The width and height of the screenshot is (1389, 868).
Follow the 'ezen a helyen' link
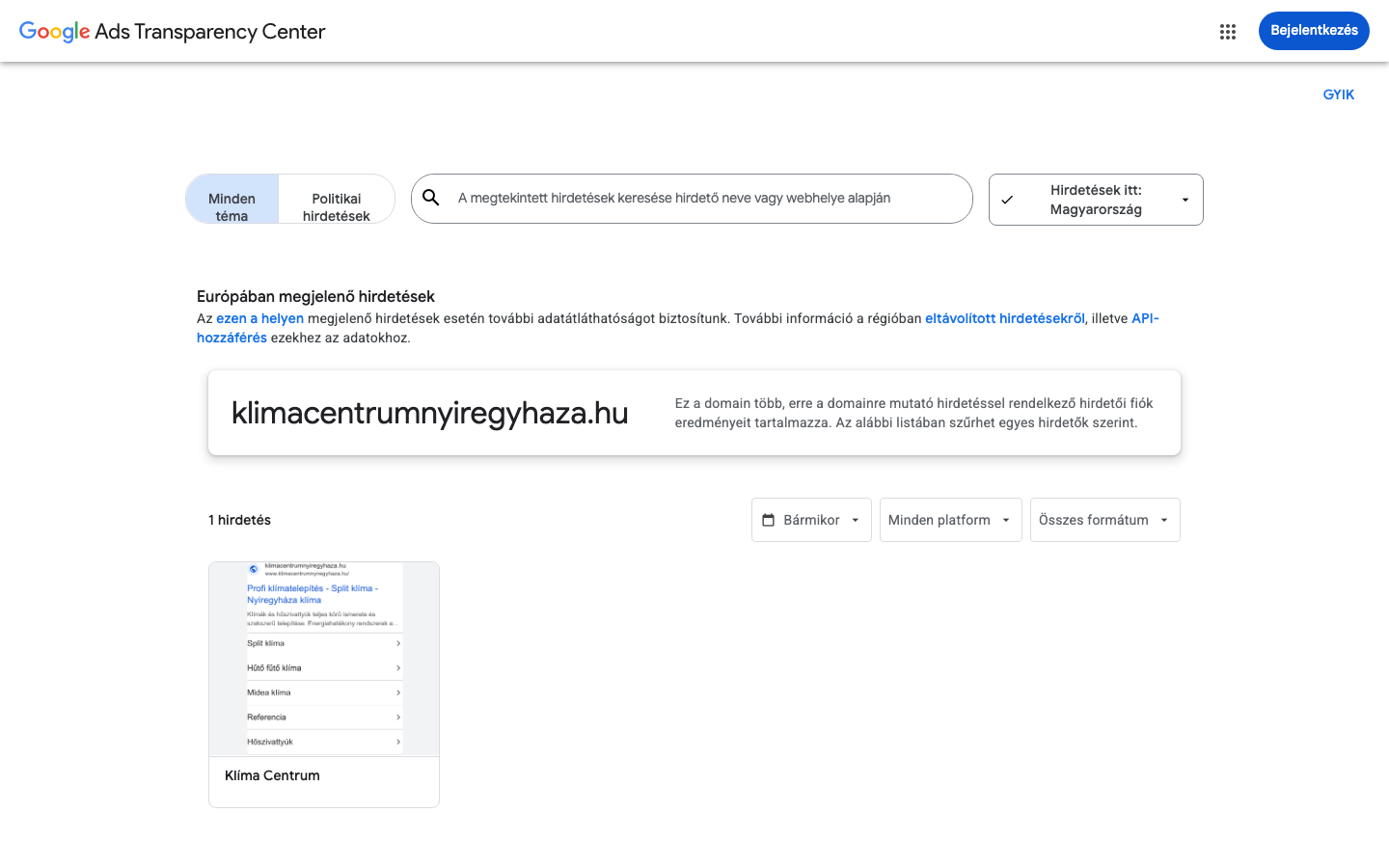pos(259,318)
